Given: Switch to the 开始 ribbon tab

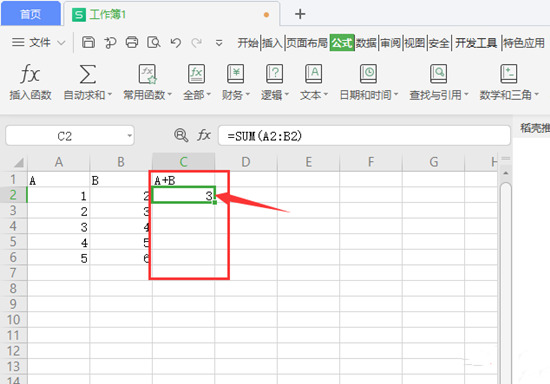Looking at the screenshot, I should point(248,43).
